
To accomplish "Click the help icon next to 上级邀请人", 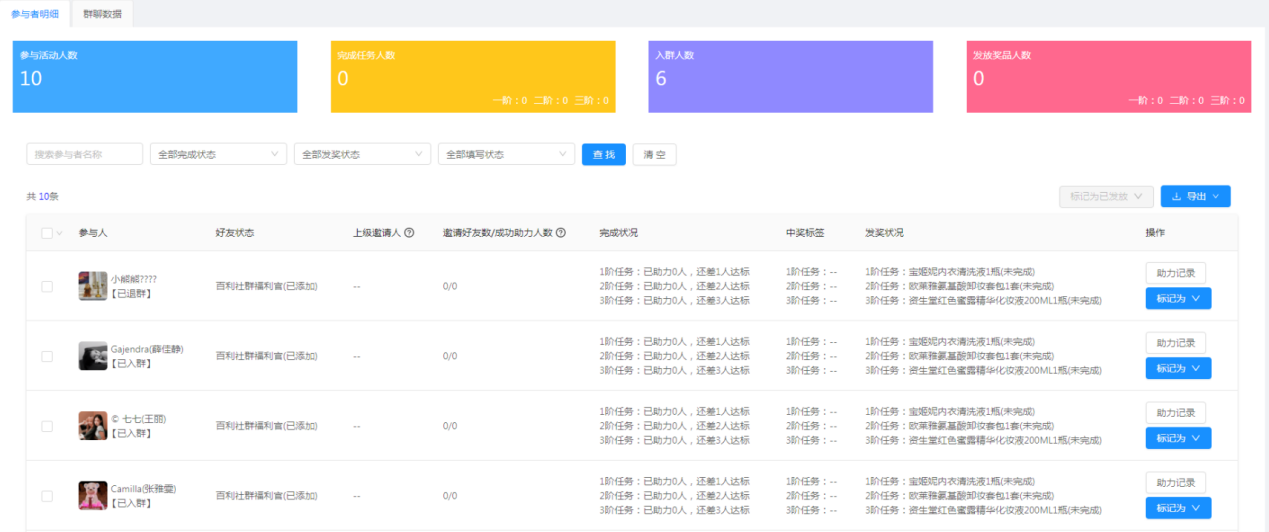I will (x=409, y=233).
